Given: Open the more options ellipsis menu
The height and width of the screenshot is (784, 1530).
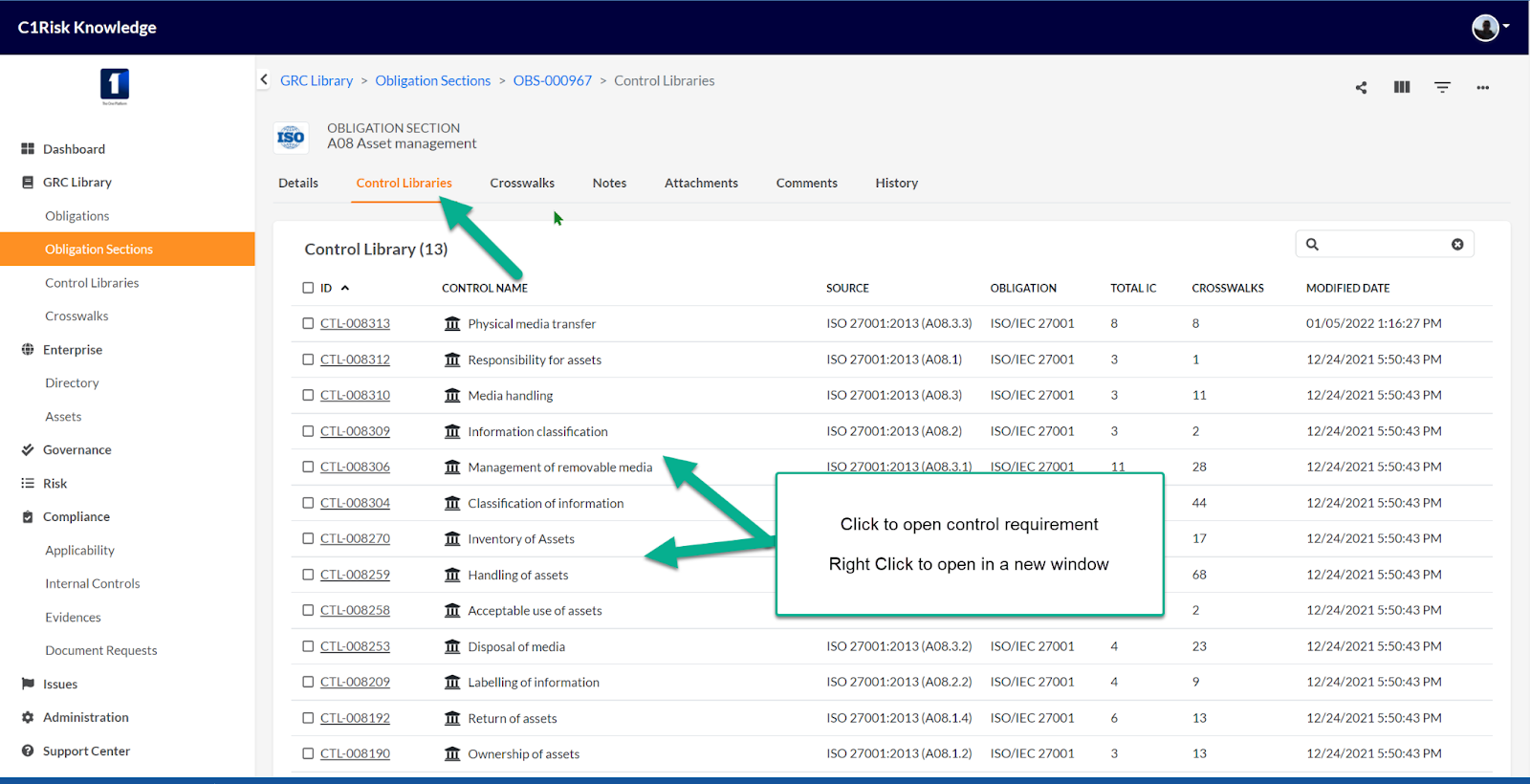Looking at the screenshot, I should (1482, 87).
